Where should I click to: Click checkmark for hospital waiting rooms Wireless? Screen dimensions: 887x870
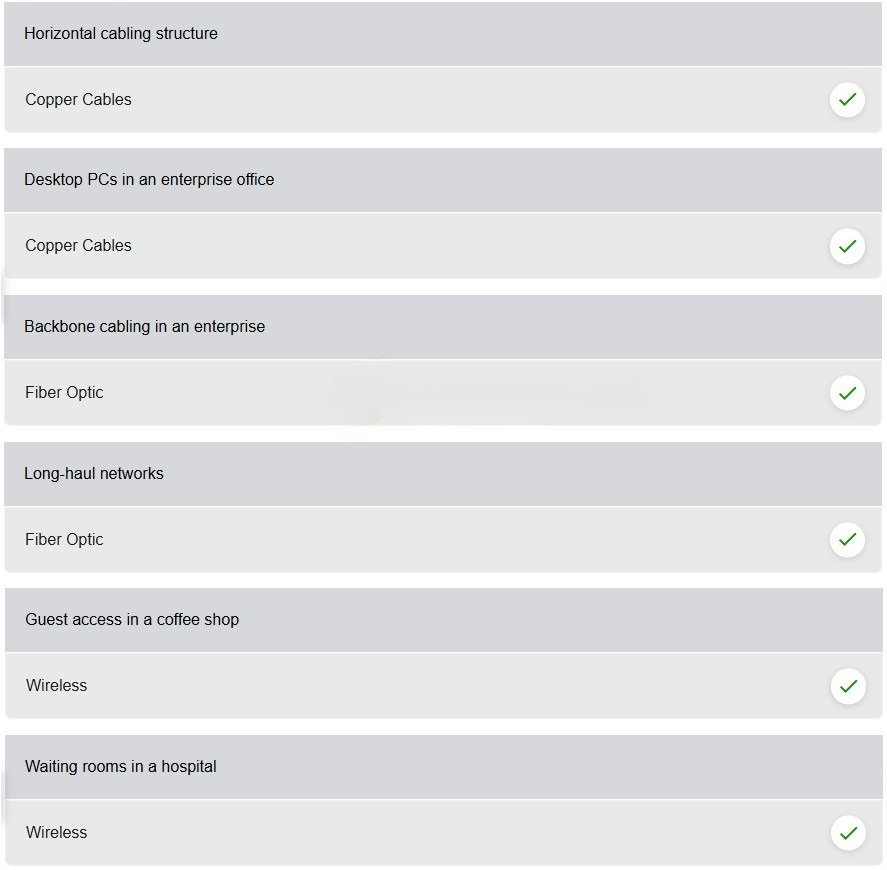tap(848, 833)
